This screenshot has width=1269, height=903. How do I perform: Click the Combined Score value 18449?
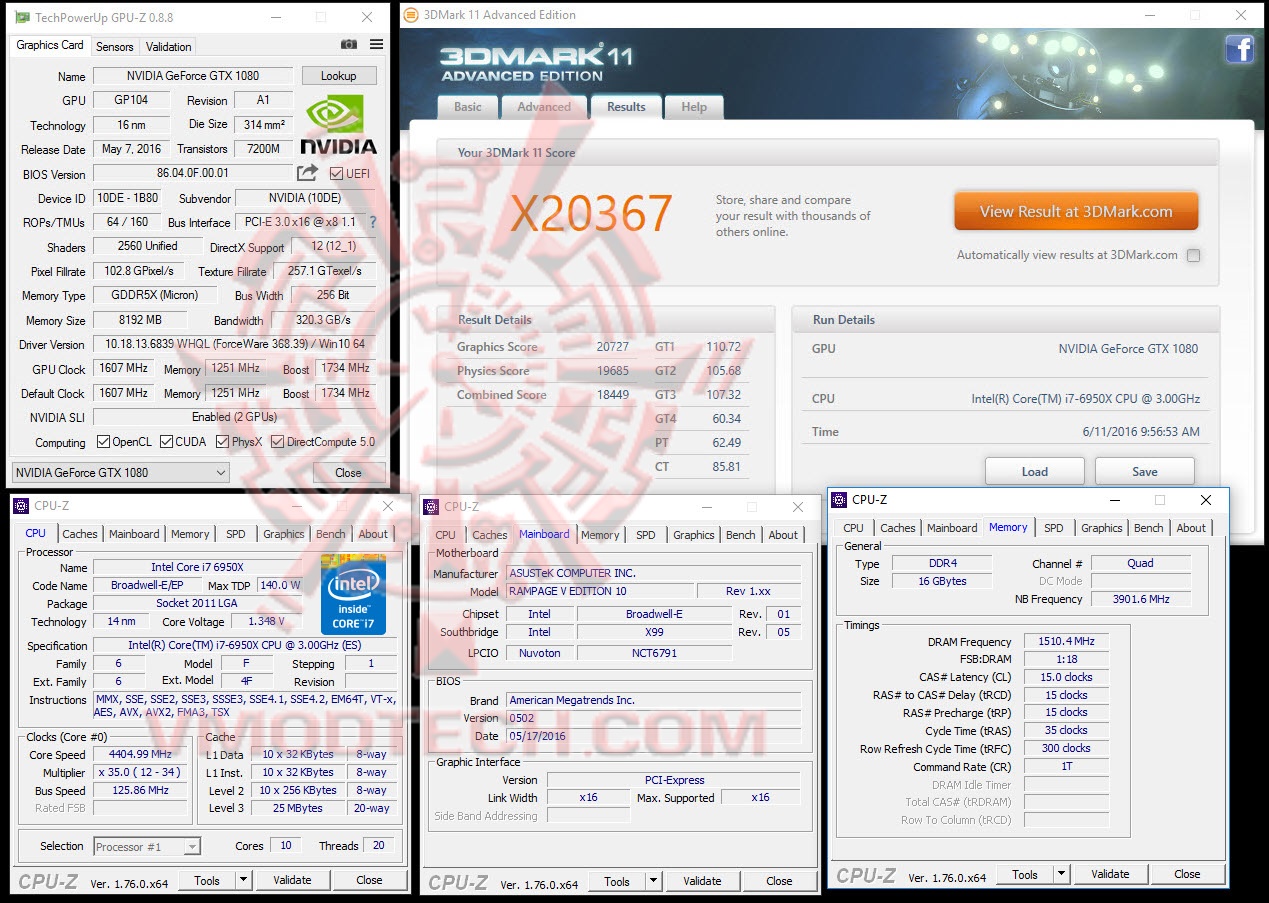[613, 395]
